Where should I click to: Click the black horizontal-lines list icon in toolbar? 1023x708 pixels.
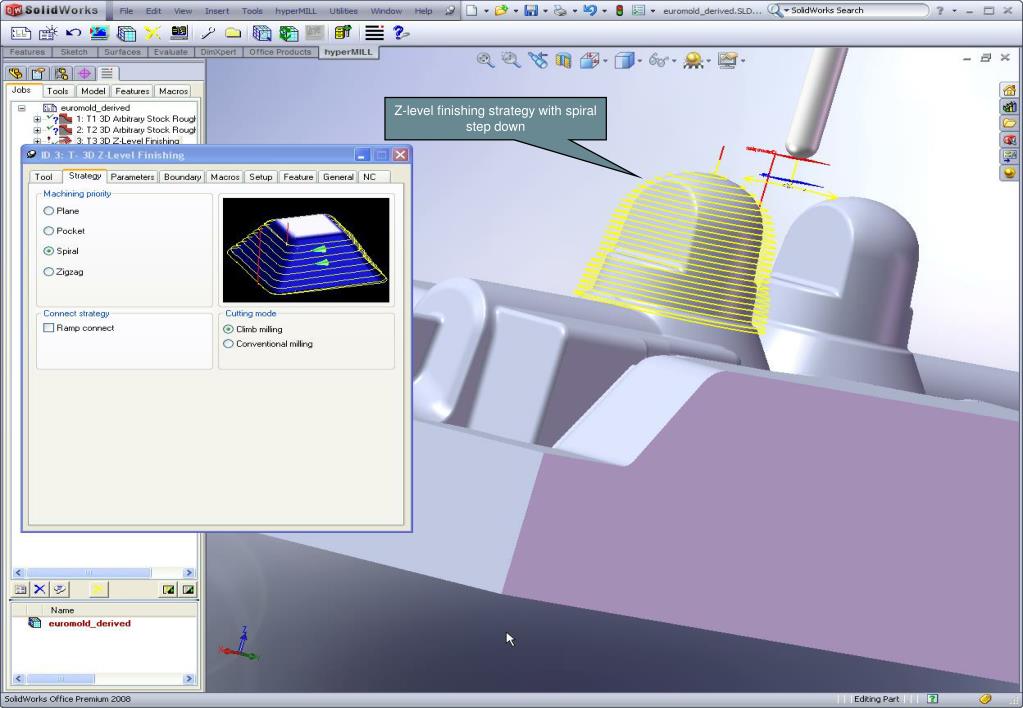point(374,33)
